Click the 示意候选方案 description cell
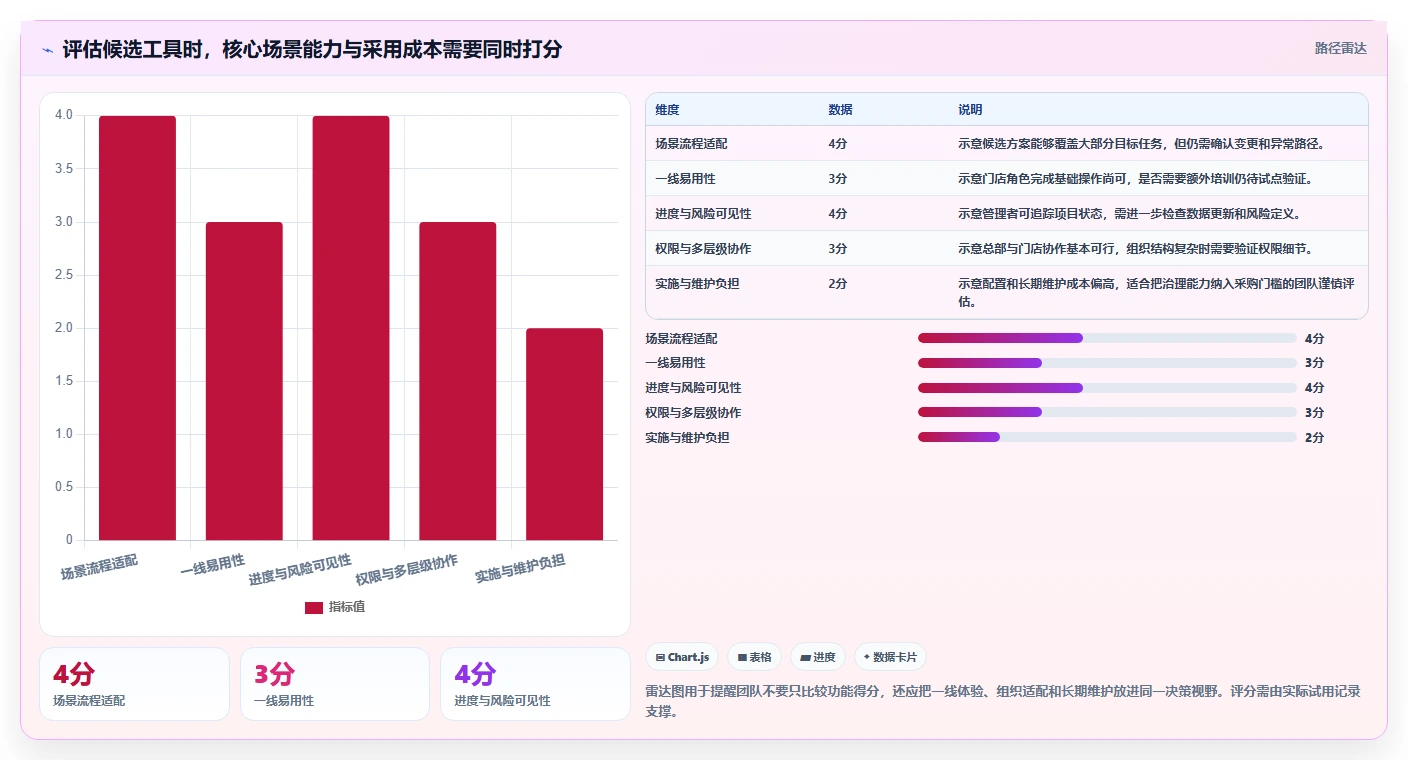 [x=1141, y=143]
